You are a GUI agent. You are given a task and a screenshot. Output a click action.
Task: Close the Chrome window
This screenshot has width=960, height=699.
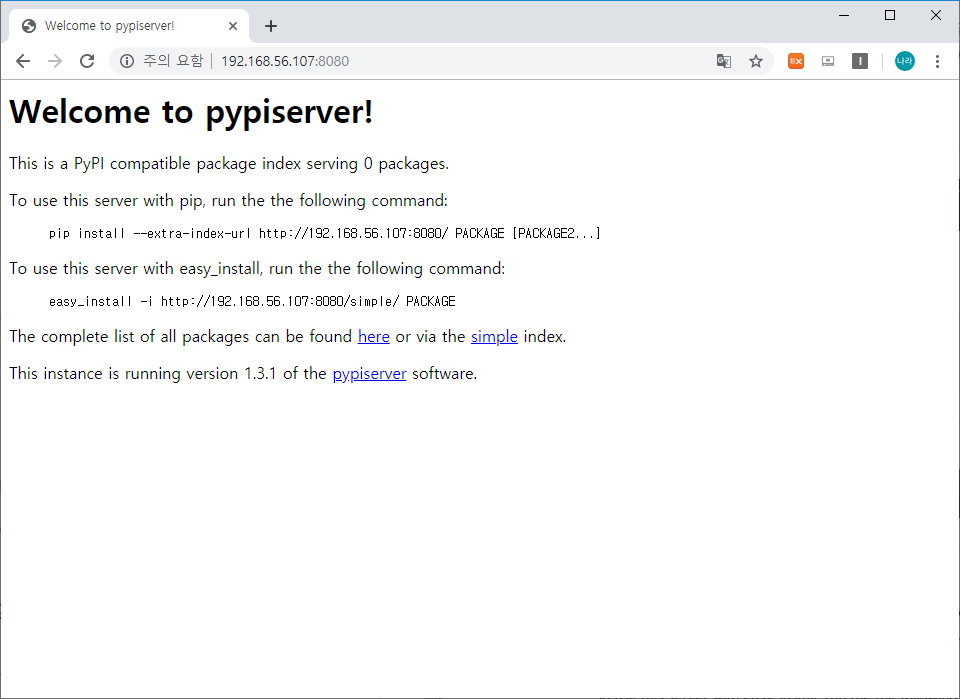936,15
